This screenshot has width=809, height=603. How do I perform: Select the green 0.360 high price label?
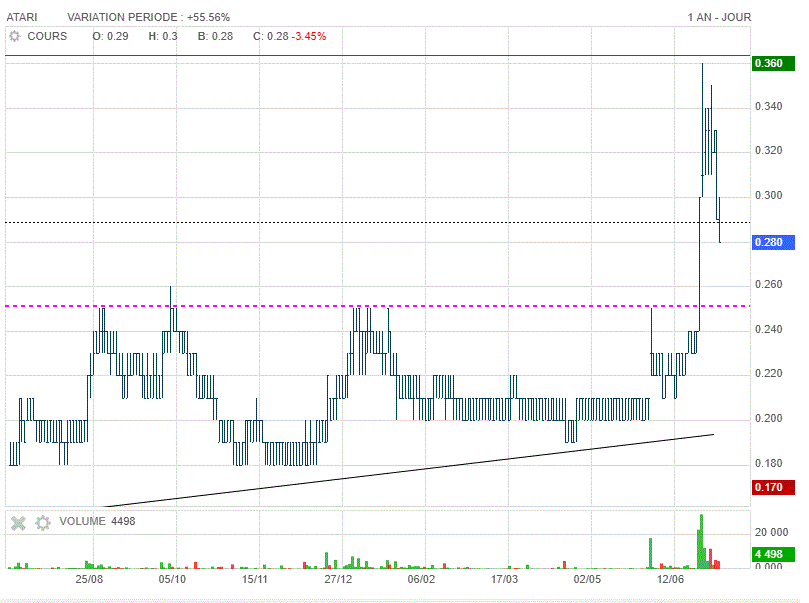pos(773,63)
